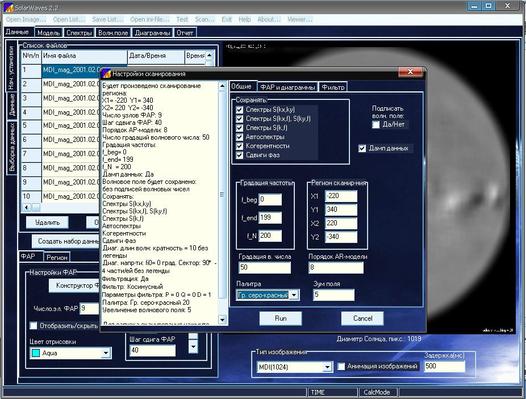Click the scan settings dialog title icon

pyautogui.click(x=106, y=73)
